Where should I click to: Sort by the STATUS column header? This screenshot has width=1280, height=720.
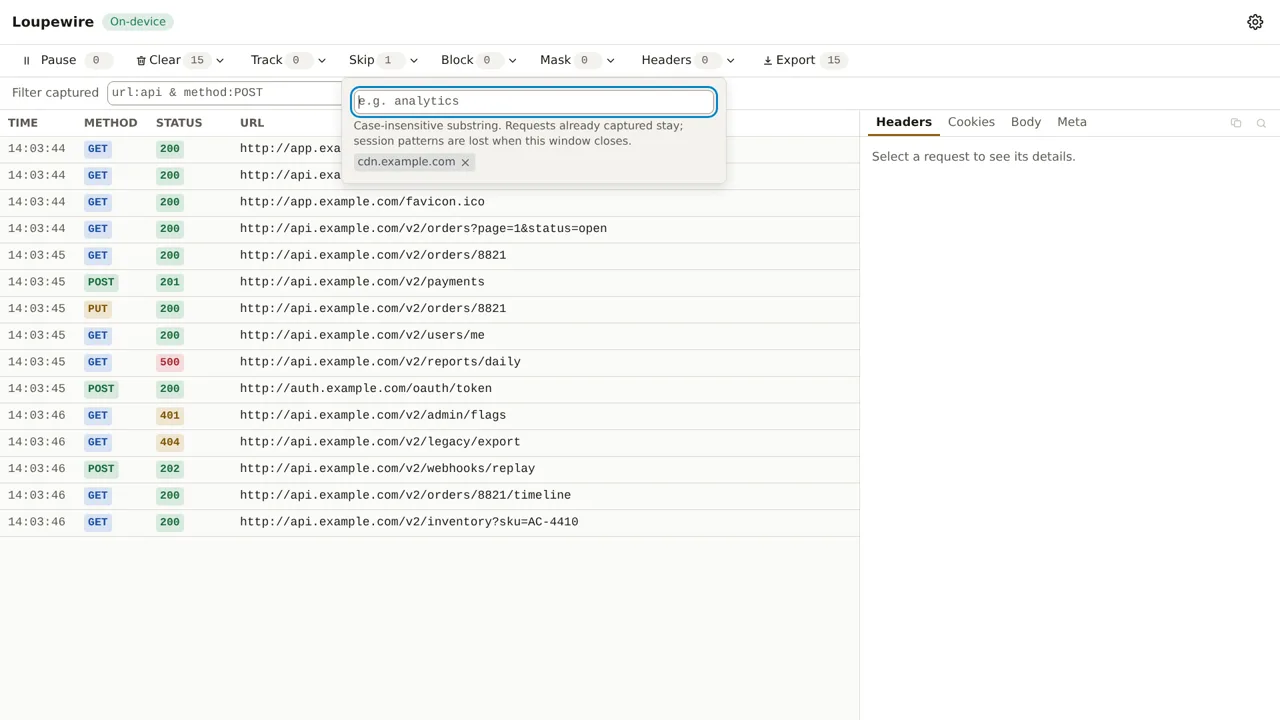(179, 123)
